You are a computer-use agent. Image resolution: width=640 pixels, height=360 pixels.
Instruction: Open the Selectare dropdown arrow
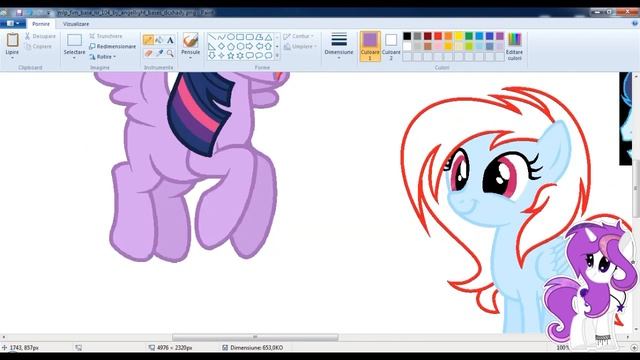(74, 58)
